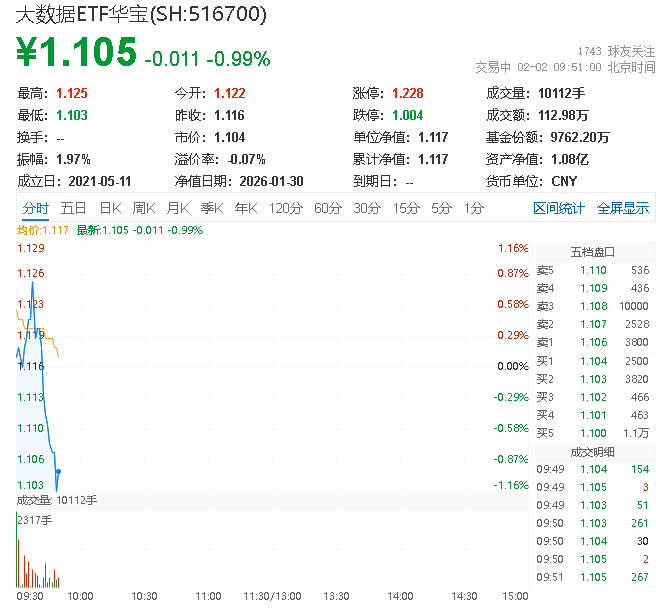Image resolution: width=656 pixels, height=615 pixels.
Task: Click the 净值日期 date 2026-01-30
Action: 271,181
